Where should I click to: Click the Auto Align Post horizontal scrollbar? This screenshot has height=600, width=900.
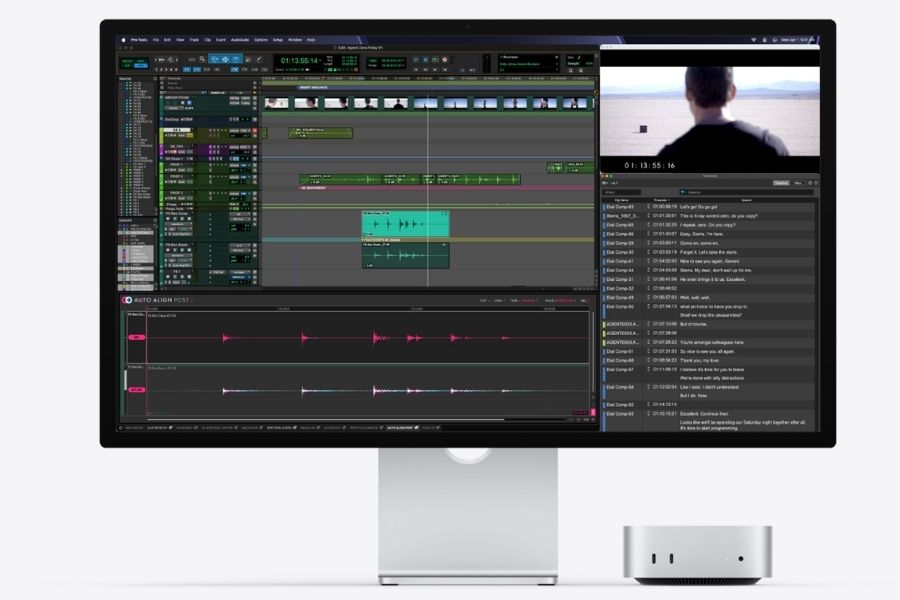[x=325, y=420]
